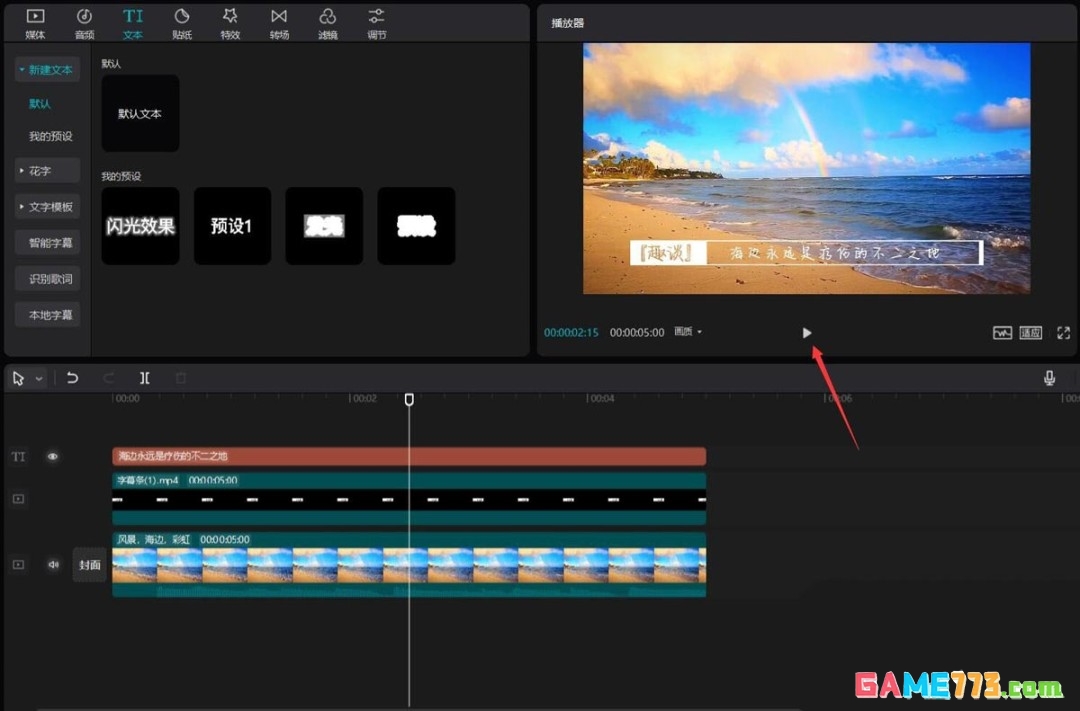Mute the main video track audio
Viewport: 1080px width, 711px height.
click(54, 565)
